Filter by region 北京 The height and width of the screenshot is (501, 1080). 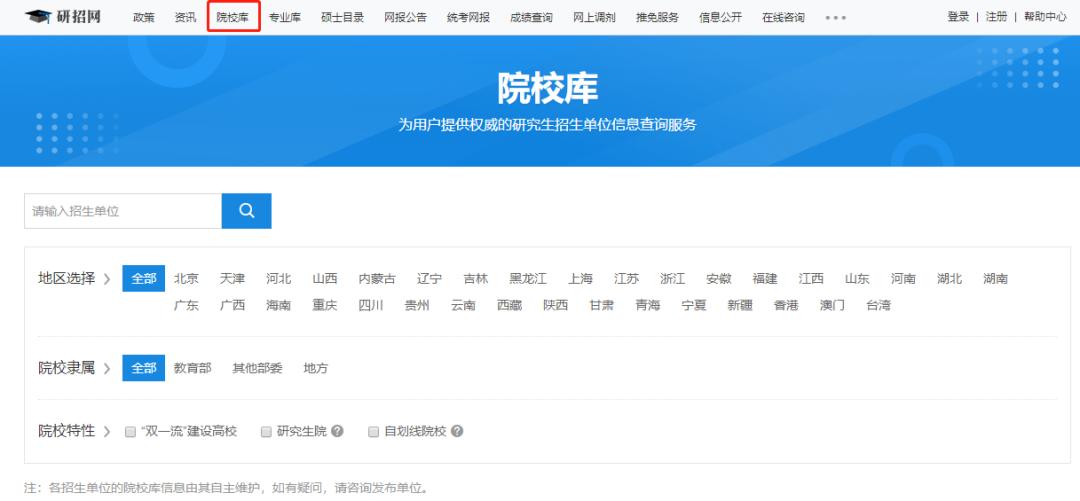tap(186, 279)
